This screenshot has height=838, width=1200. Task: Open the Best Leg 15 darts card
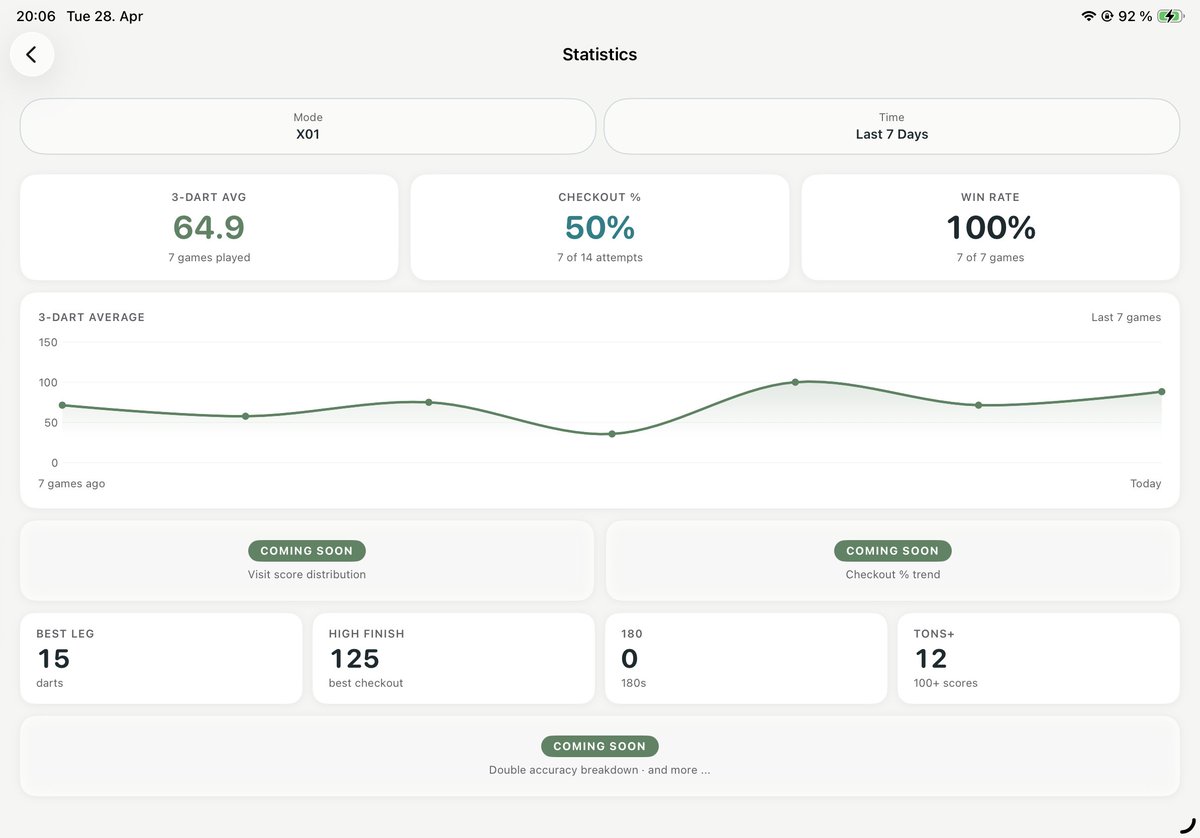pyautogui.click(x=161, y=659)
